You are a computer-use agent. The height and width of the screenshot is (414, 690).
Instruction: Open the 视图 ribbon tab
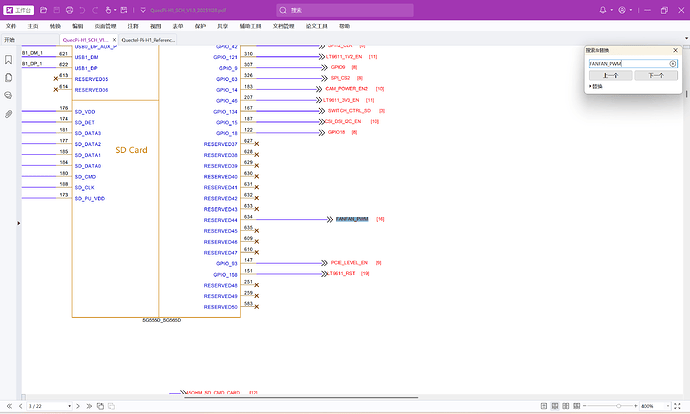pos(155,26)
